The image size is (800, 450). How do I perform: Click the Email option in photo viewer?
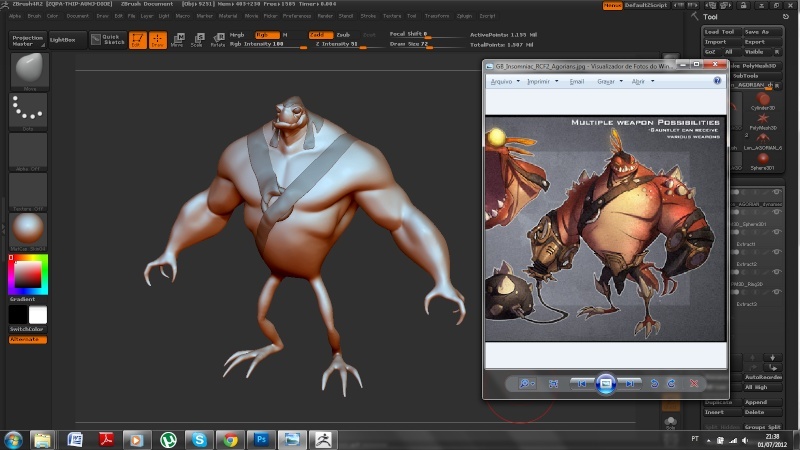pyautogui.click(x=577, y=81)
